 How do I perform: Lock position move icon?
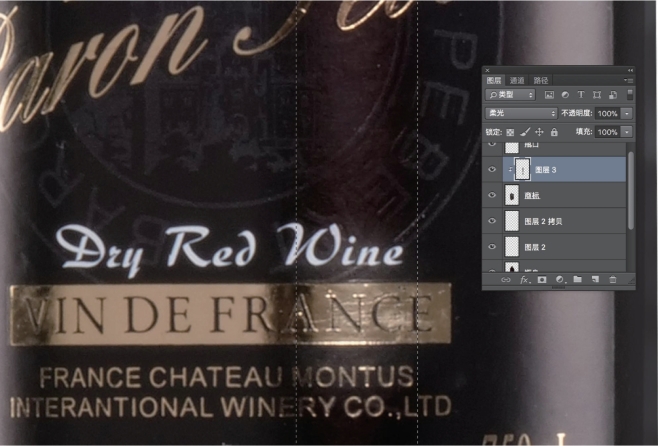click(x=539, y=132)
